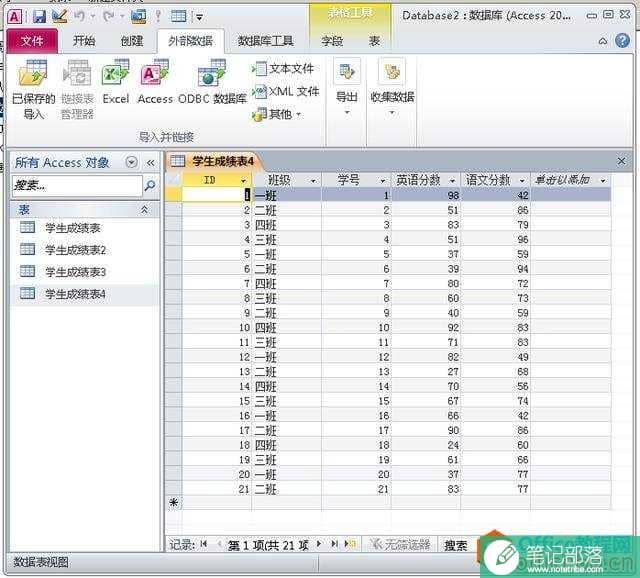
Task: Open the 文件 file tab
Action: tap(32, 41)
